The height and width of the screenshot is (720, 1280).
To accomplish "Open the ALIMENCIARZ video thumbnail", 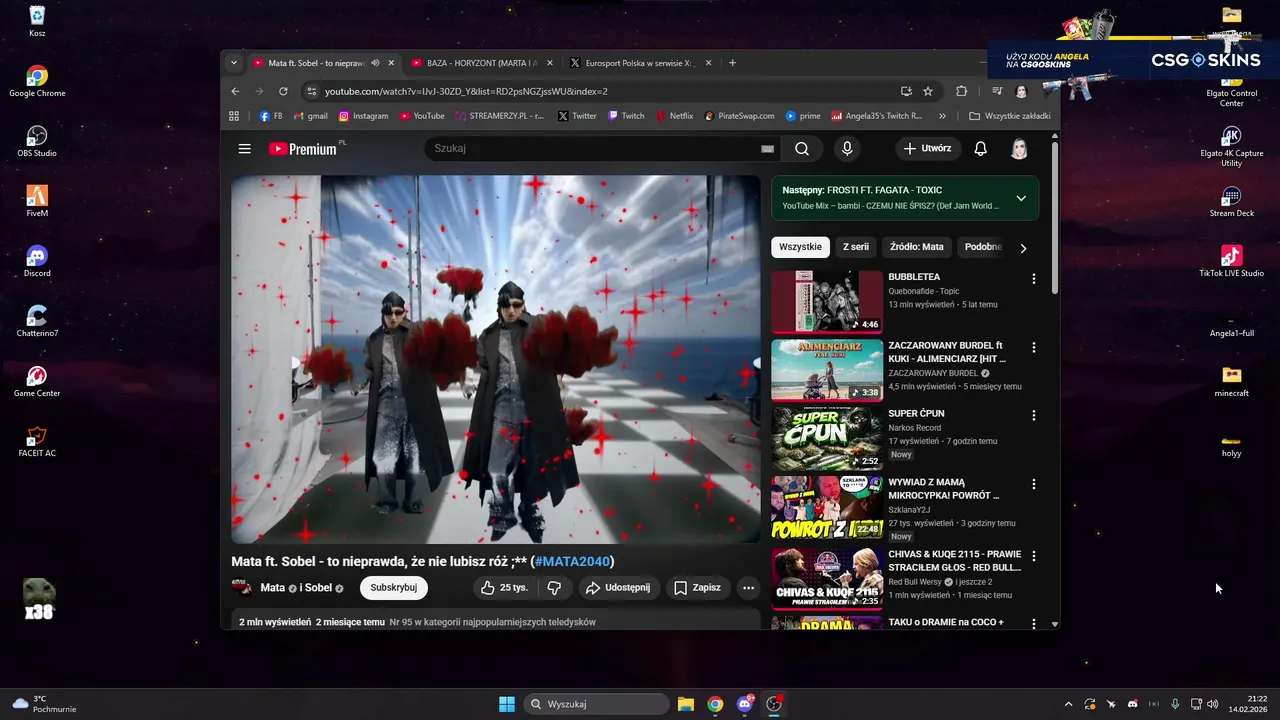I will pos(827,370).
